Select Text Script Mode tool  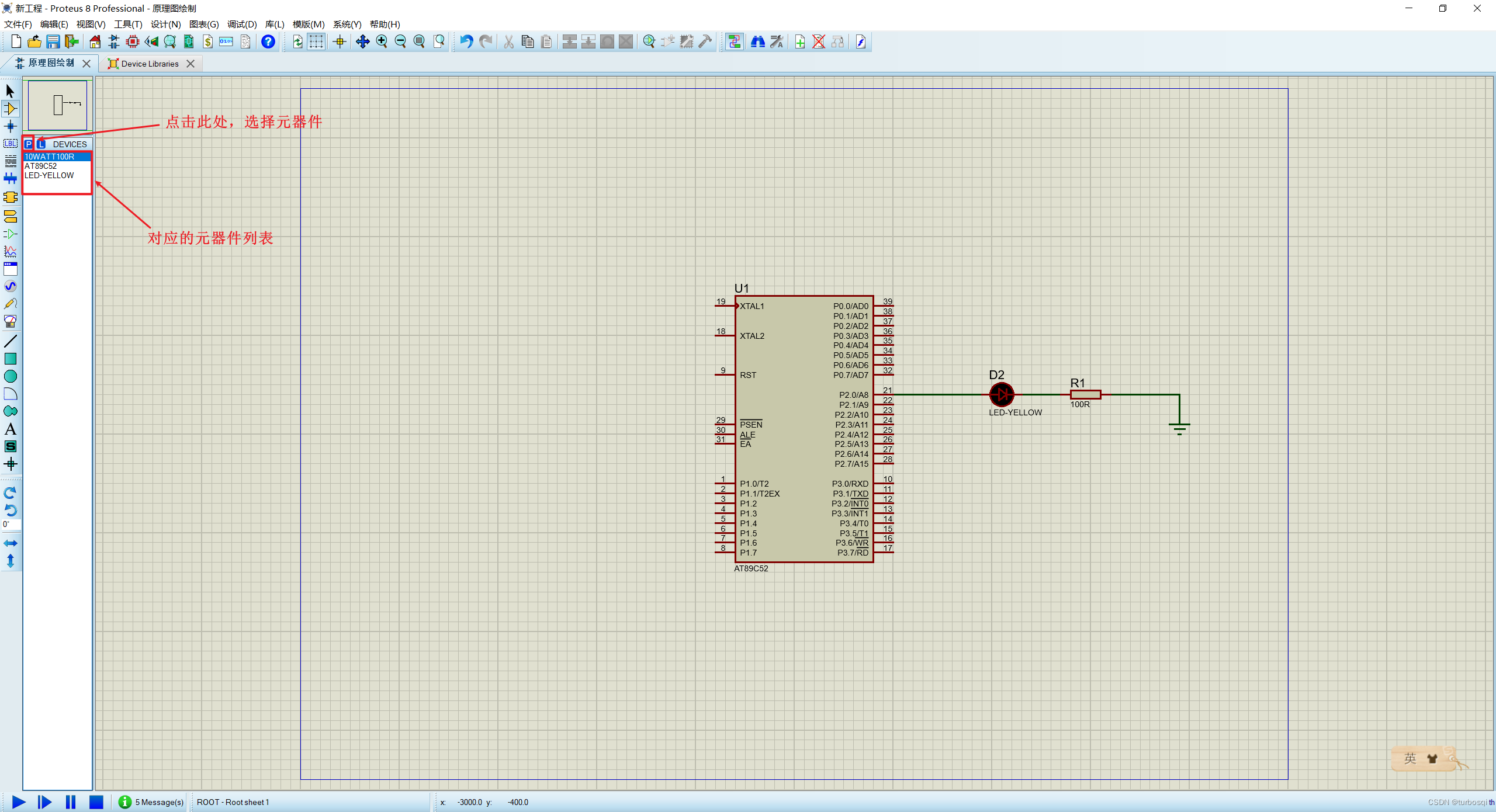click(x=10, y=161)
